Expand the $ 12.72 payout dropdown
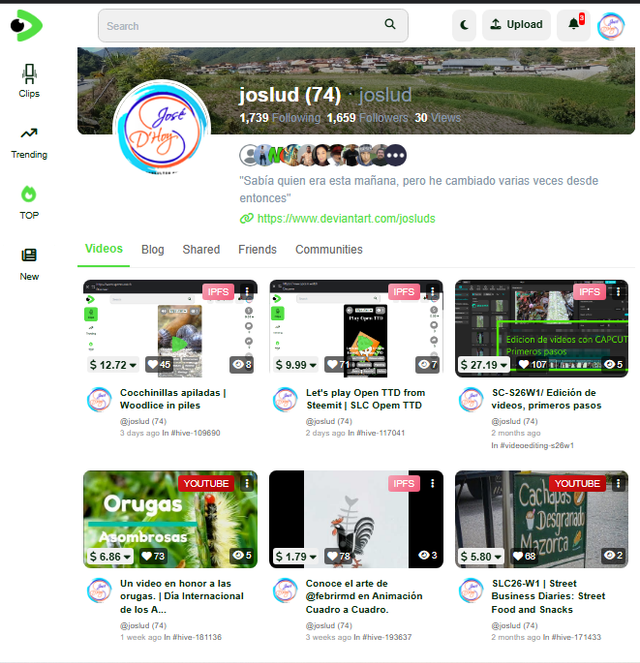This screenshot has width=640, height=663. [113, 364]
